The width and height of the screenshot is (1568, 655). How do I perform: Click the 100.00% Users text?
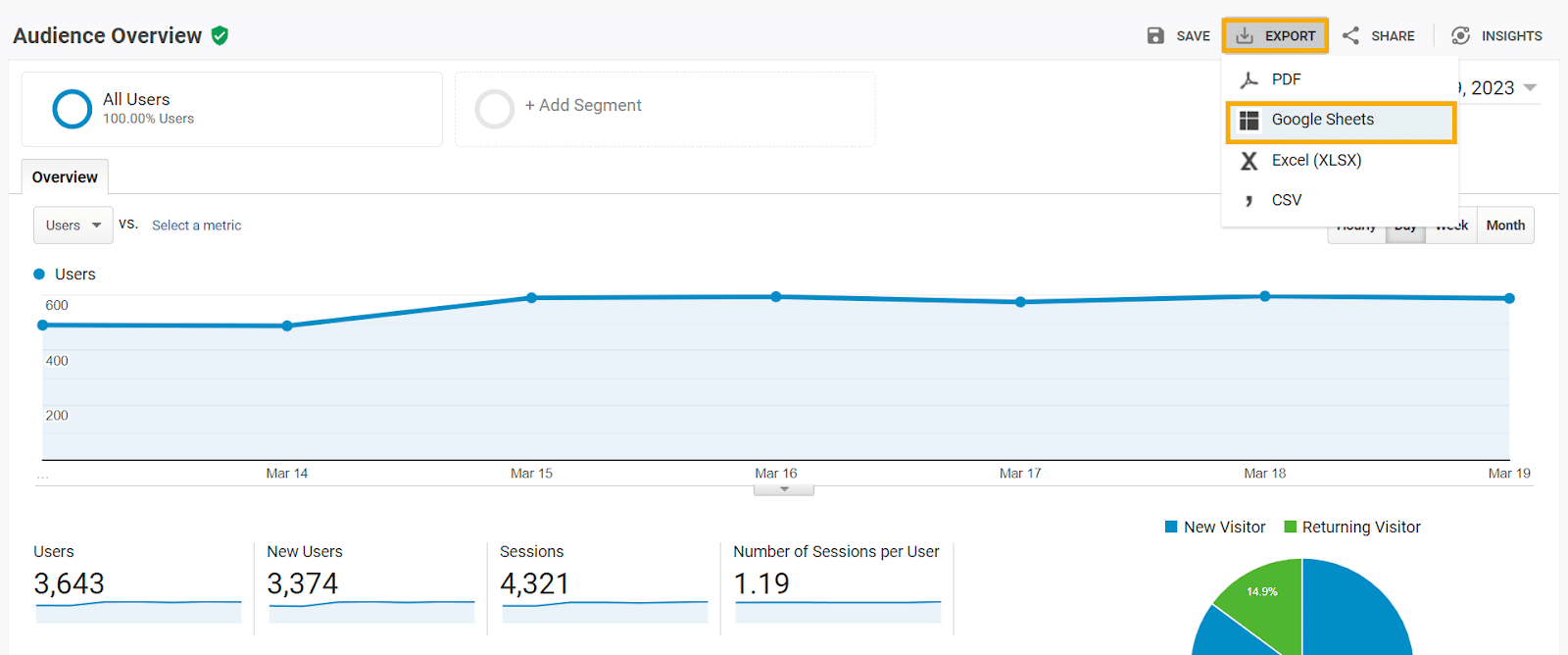[x=148, y=119]
